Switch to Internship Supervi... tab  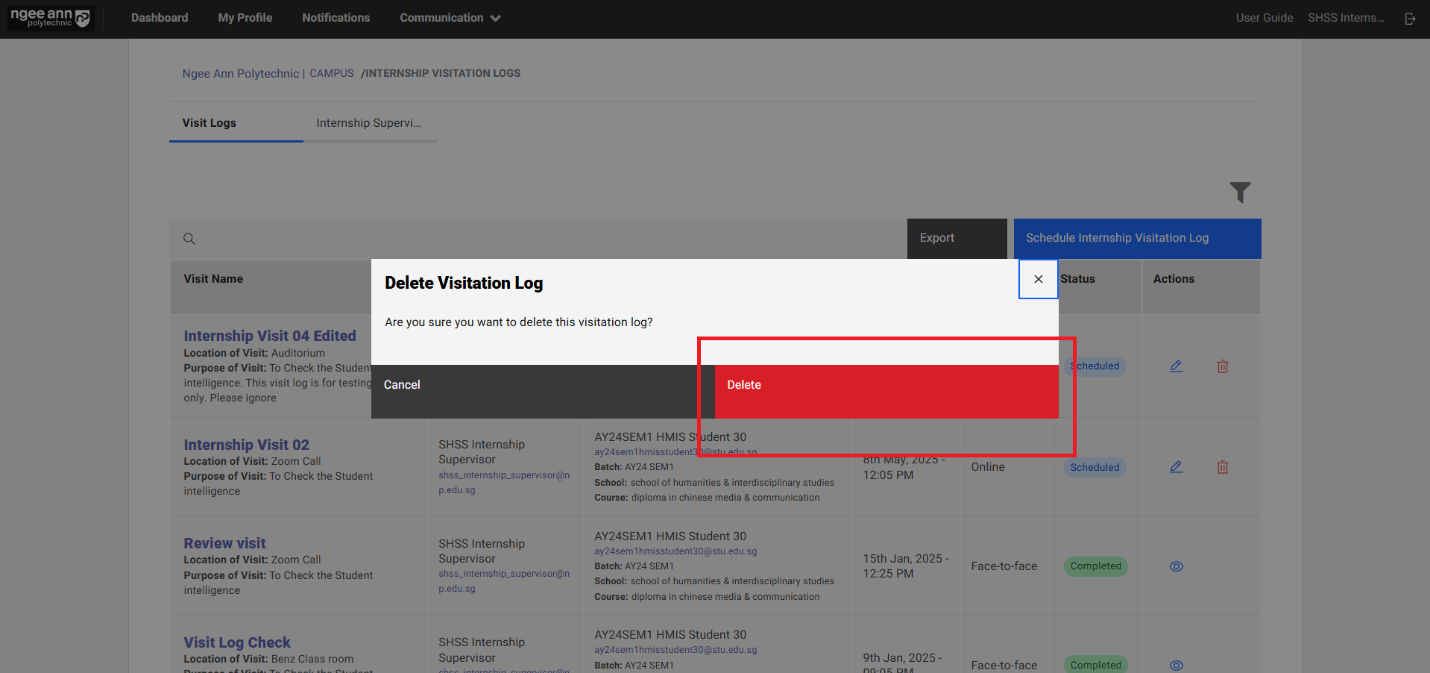click(369, 123)
